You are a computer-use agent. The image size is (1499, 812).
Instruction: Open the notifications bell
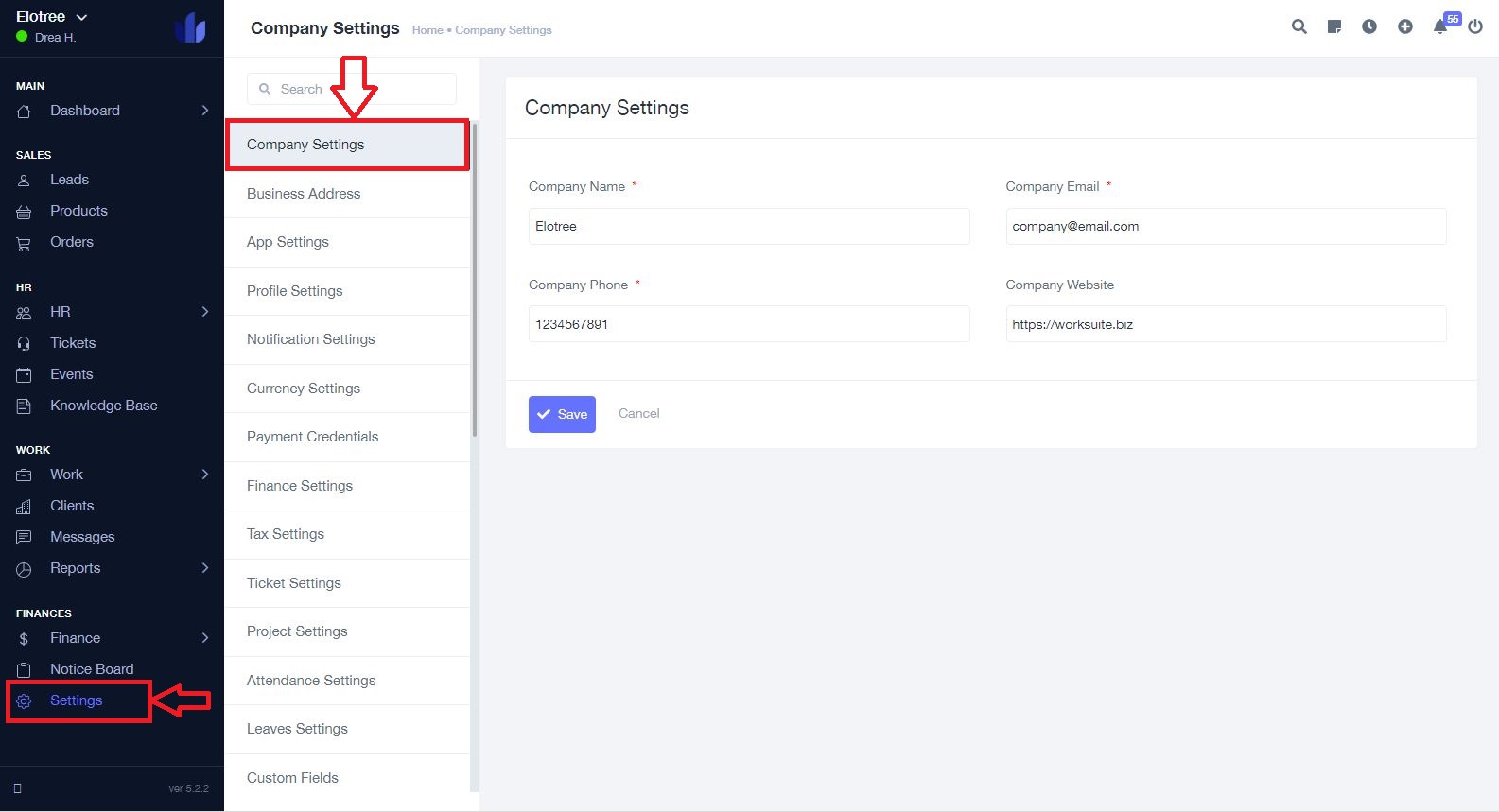tap(1440, 26)
